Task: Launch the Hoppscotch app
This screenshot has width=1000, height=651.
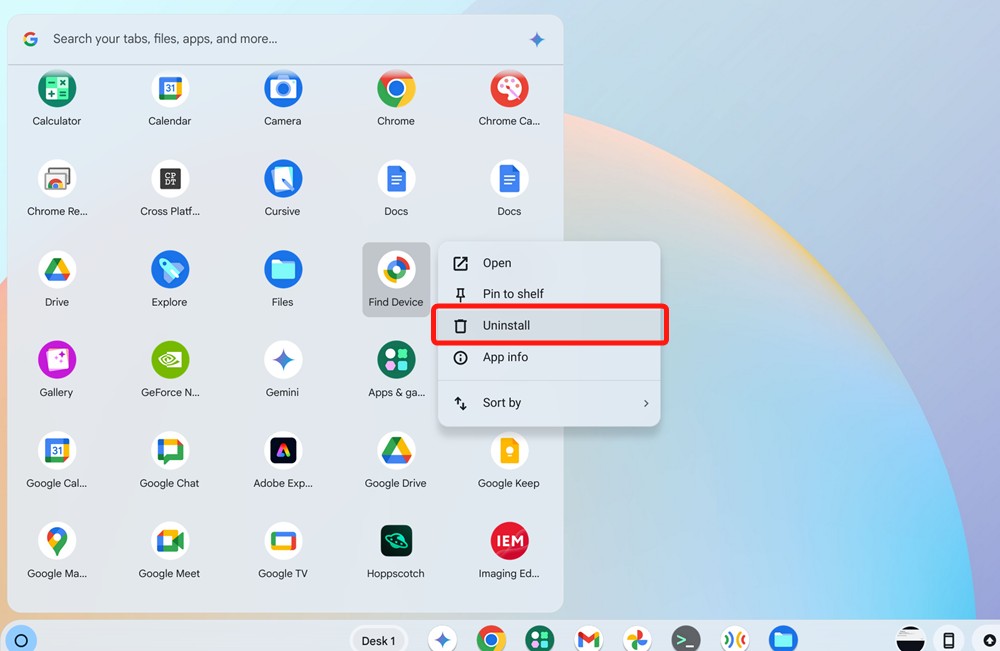Action: click(x=396, y=541)
